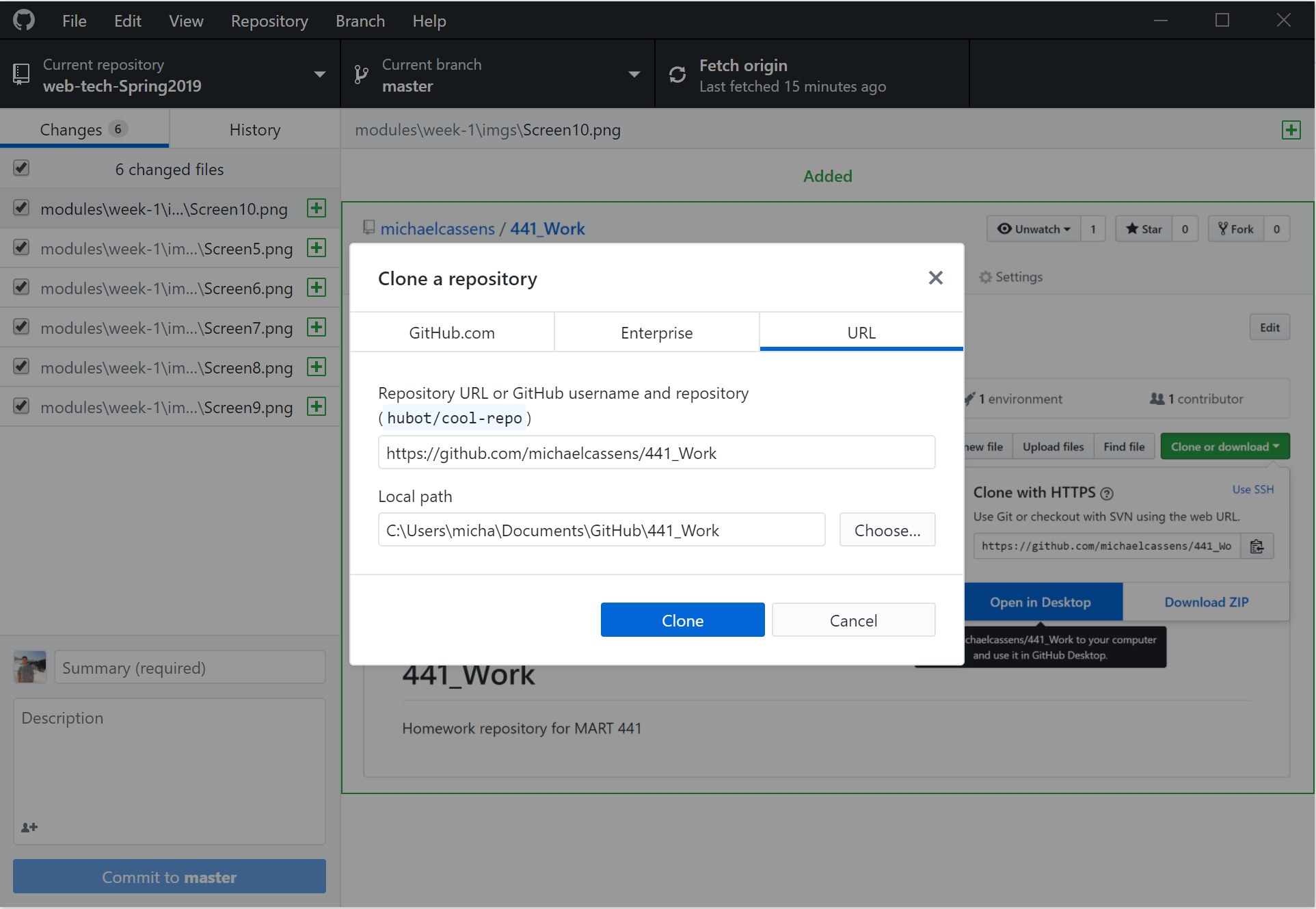Click the branch icon beside Current branch
Screen dimensions: 1316x909
point(361,75)
